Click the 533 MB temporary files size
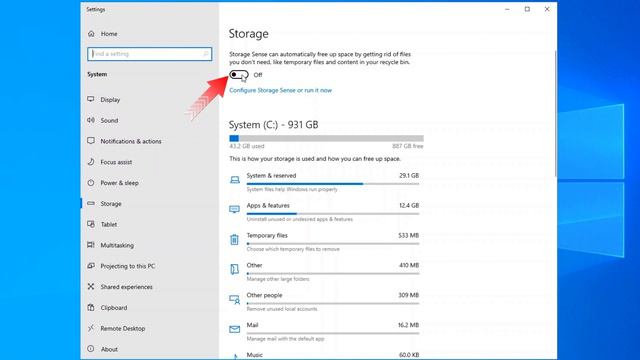Viewport: 640px width, 360px height. 409,236
